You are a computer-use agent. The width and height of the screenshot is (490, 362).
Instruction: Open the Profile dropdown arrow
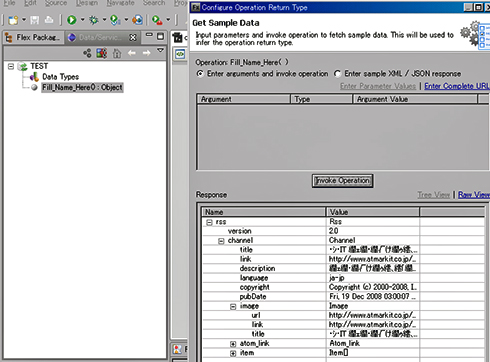[x=126, y=20]
